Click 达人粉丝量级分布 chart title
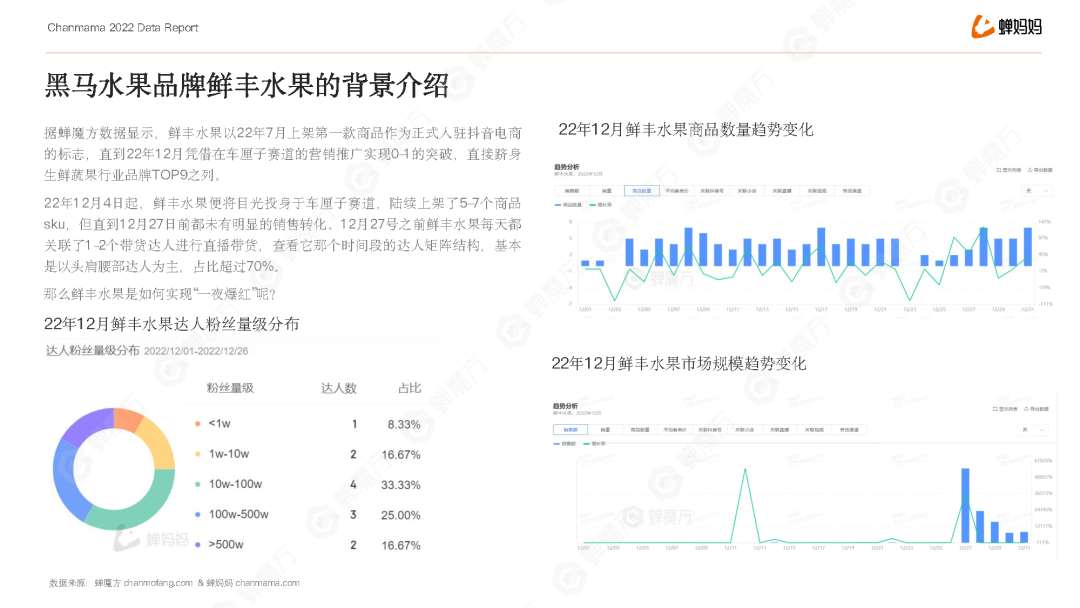 tap(92, 350)
